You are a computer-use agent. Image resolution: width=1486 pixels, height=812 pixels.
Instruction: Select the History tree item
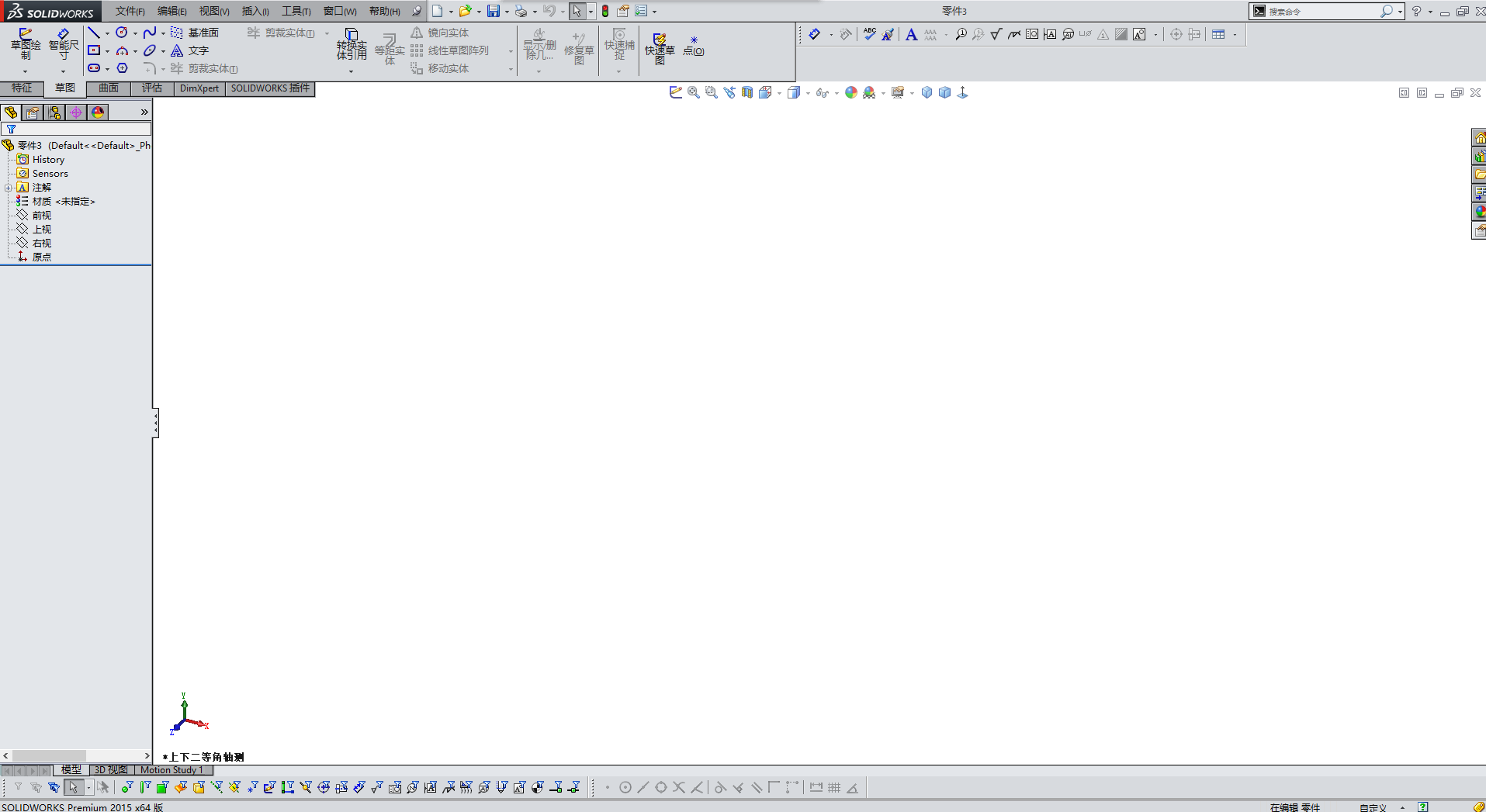click(41, 160)
